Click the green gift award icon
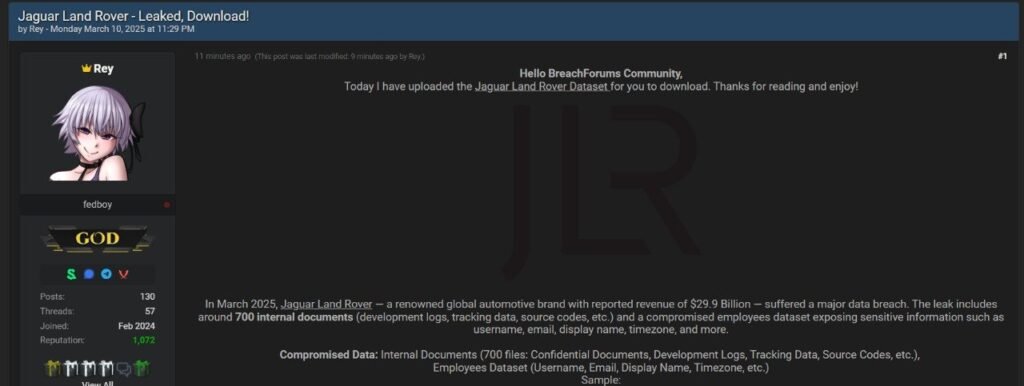The width and height of the screenshot is (1024, 386). 141,368
